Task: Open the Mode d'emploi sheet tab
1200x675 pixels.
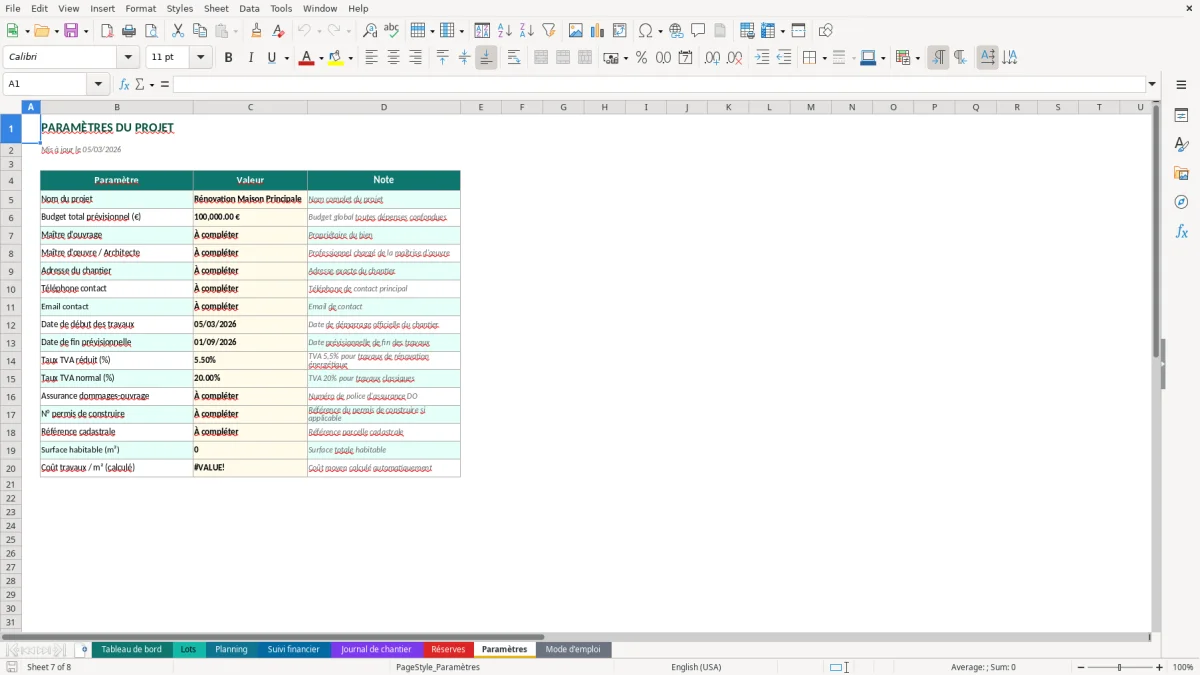Action: click(573, 649)
